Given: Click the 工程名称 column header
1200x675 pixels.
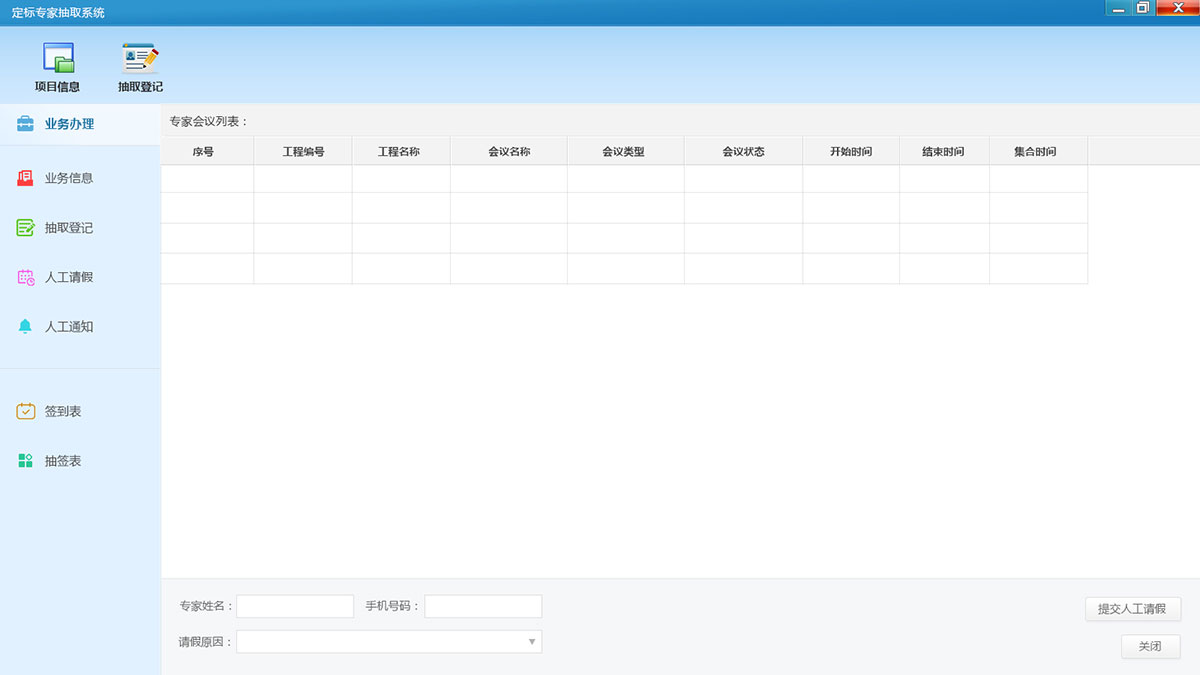Looking at the screenshot, I should click(401, 151).
